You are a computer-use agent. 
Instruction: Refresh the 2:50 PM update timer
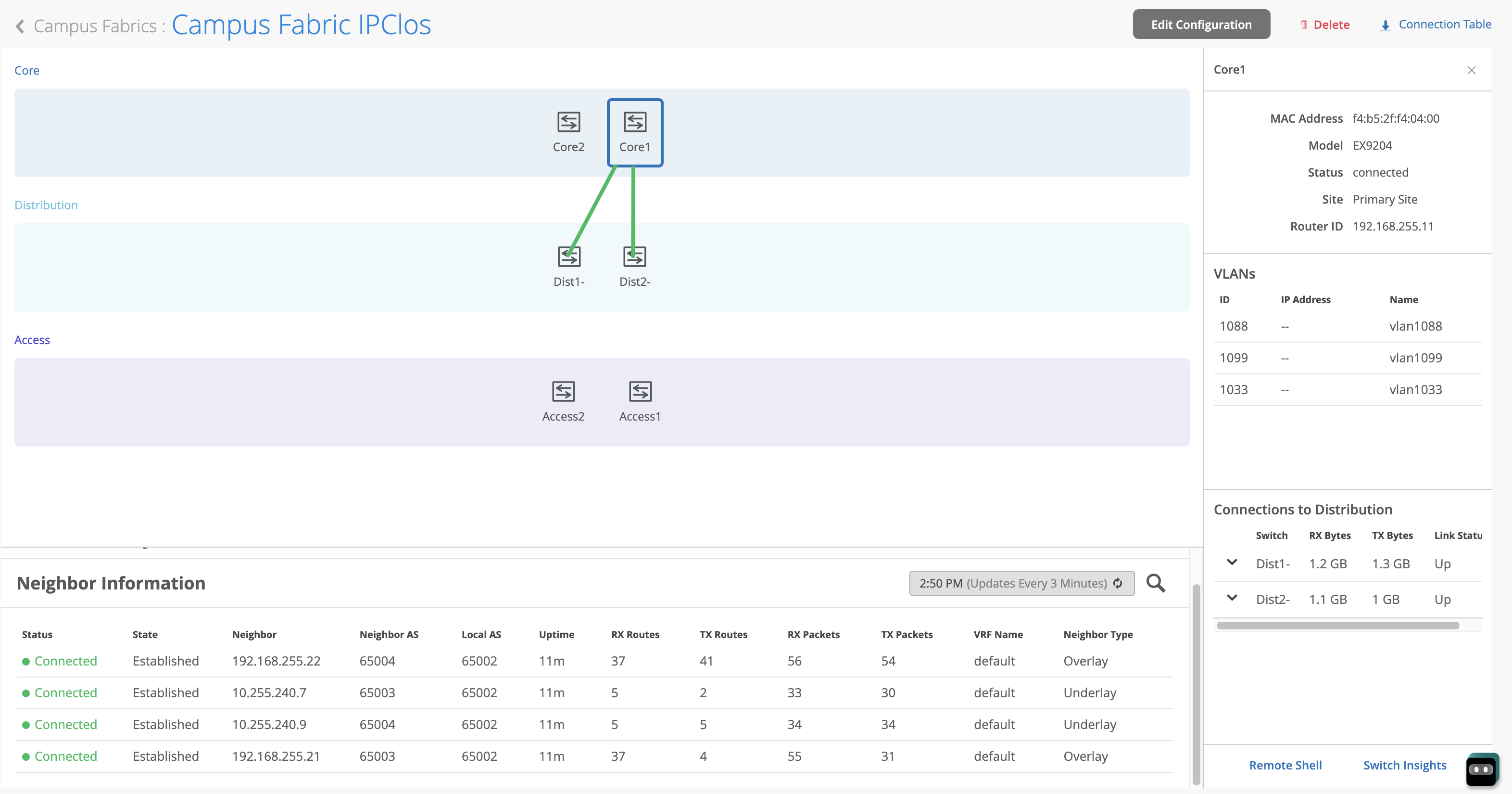tap(1118, 583)
